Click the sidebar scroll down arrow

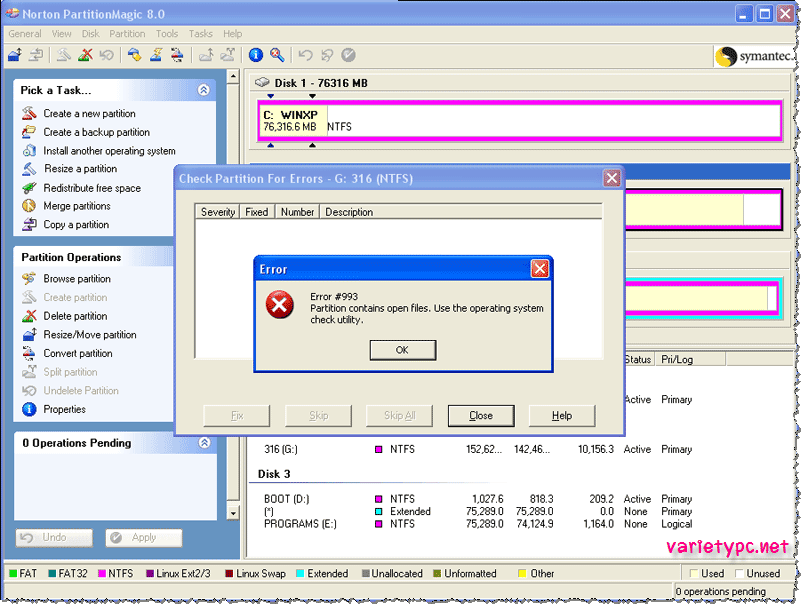point(233,513)
